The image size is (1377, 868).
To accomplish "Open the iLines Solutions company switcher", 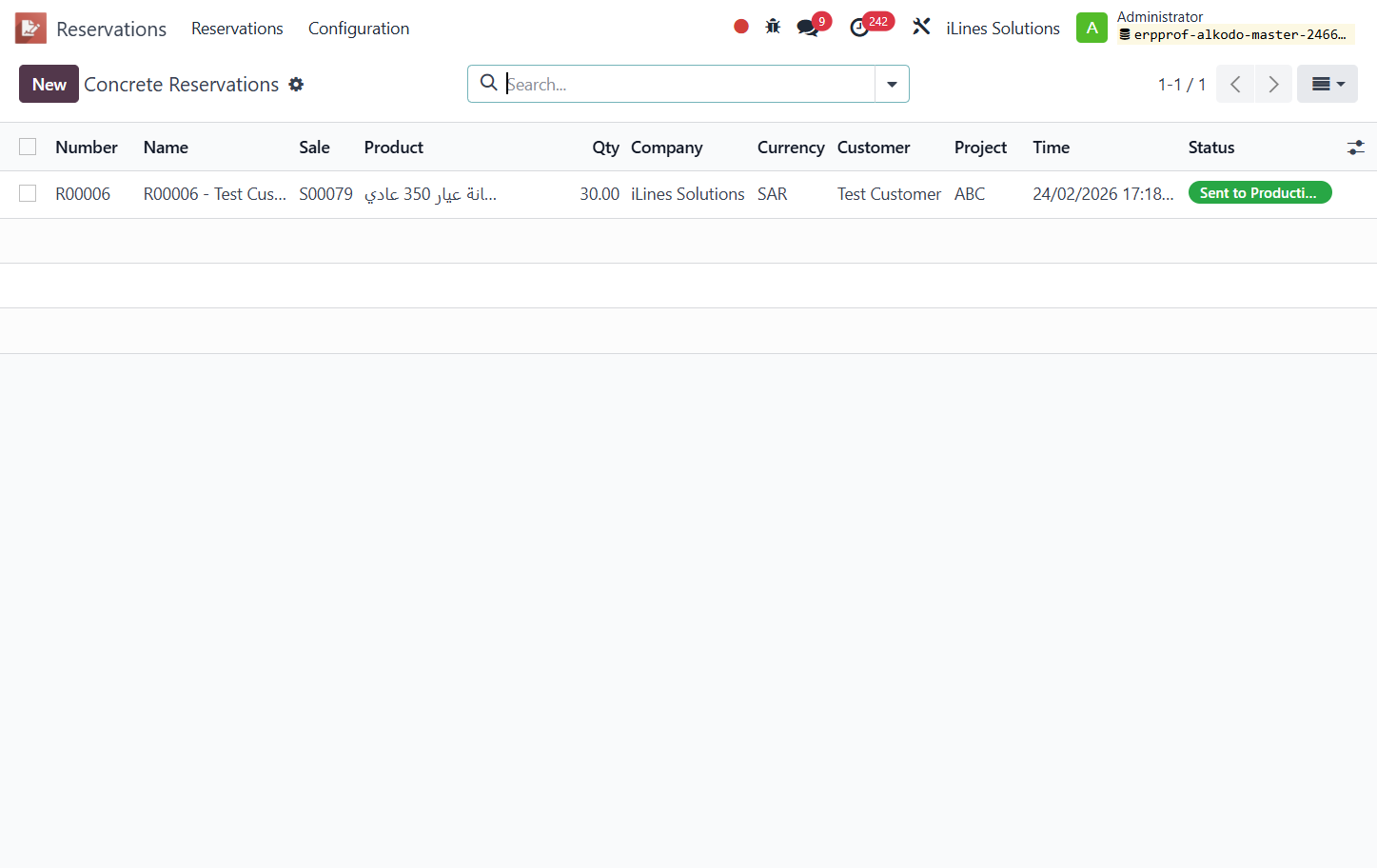I will (1003, 29).
